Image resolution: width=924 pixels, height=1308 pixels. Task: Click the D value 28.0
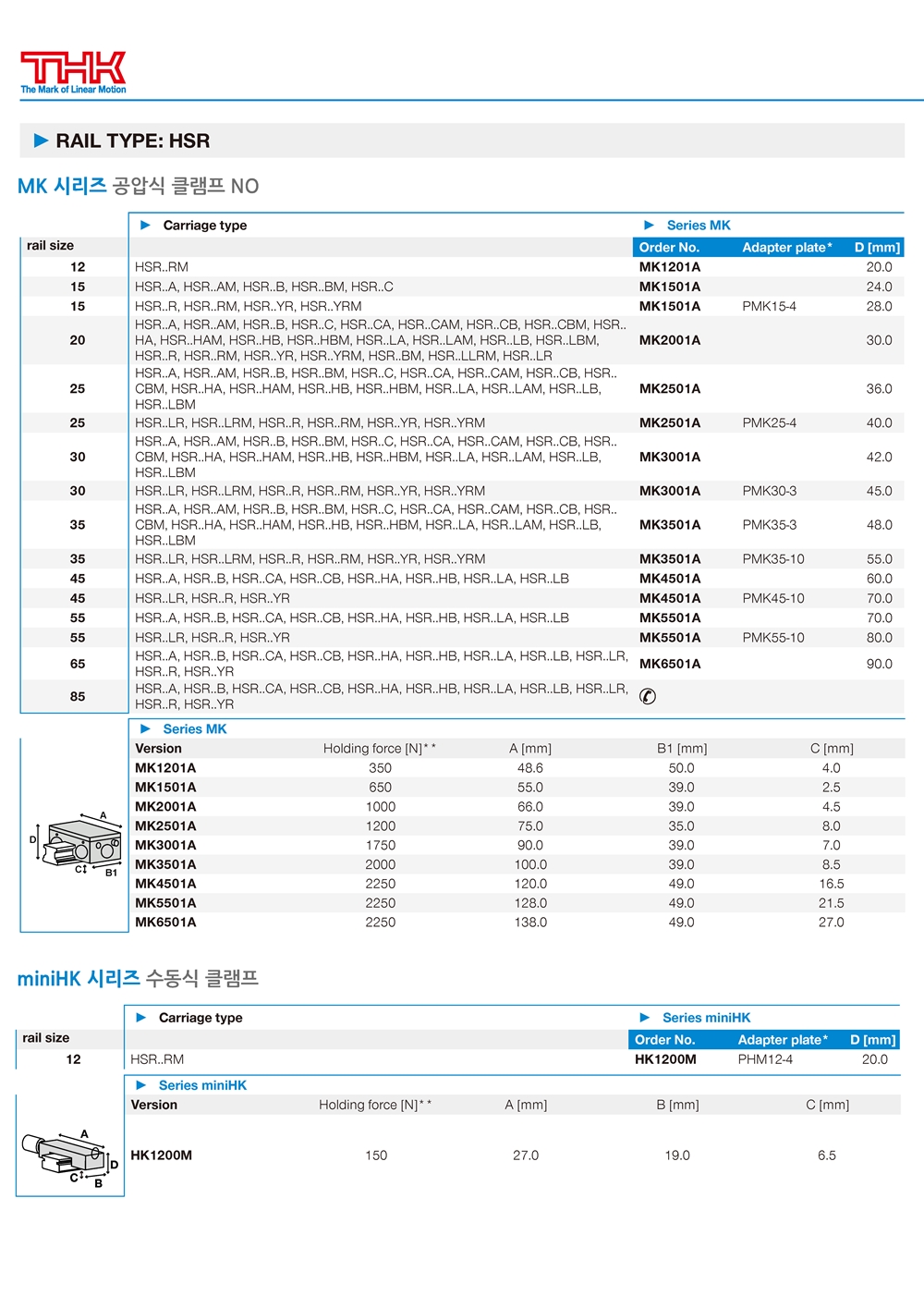click(x=879, y=306)
